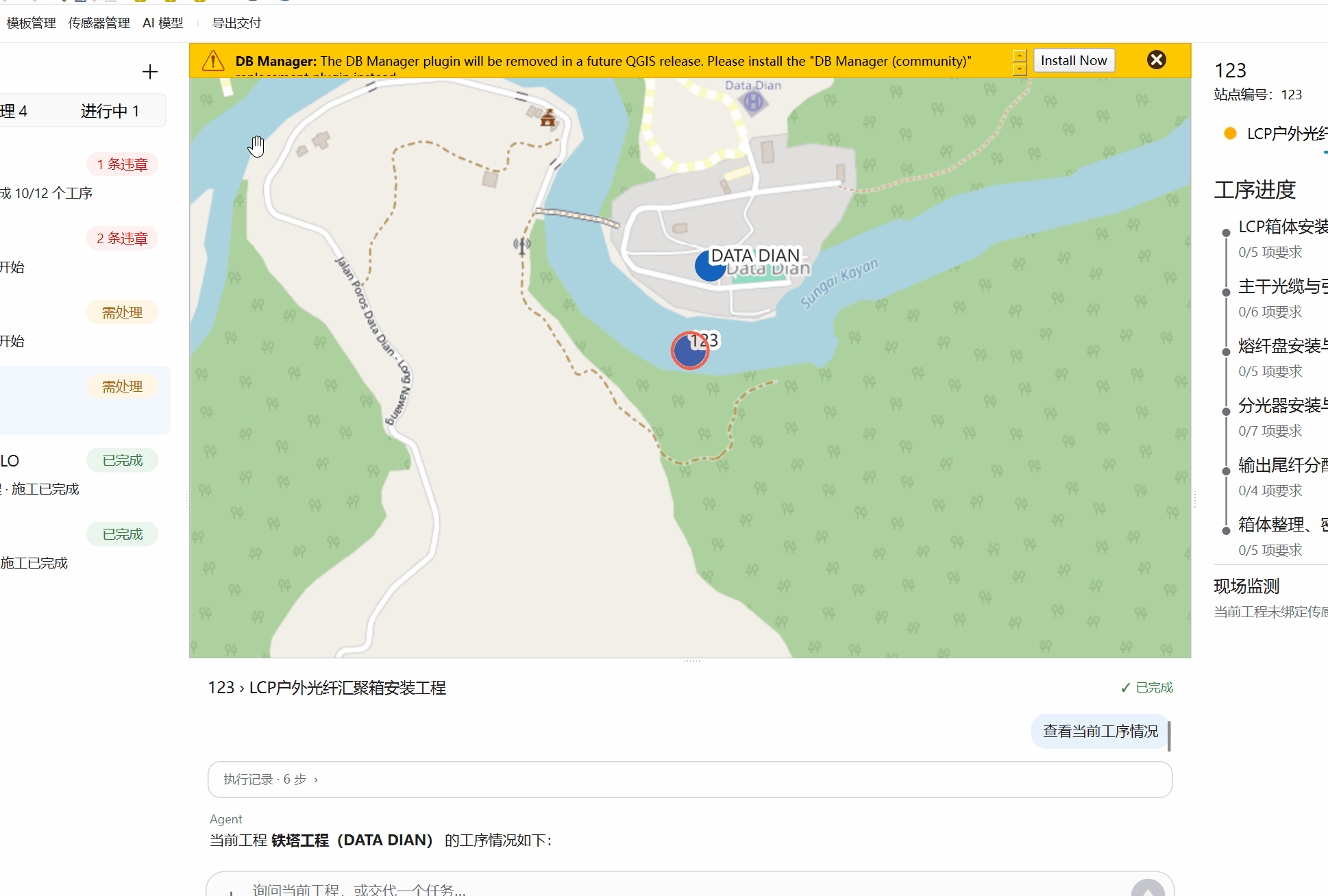This screenshot has width=1328, height=896.
Task: Click the plus icon to add project
Action: click(x=150, y=71)
